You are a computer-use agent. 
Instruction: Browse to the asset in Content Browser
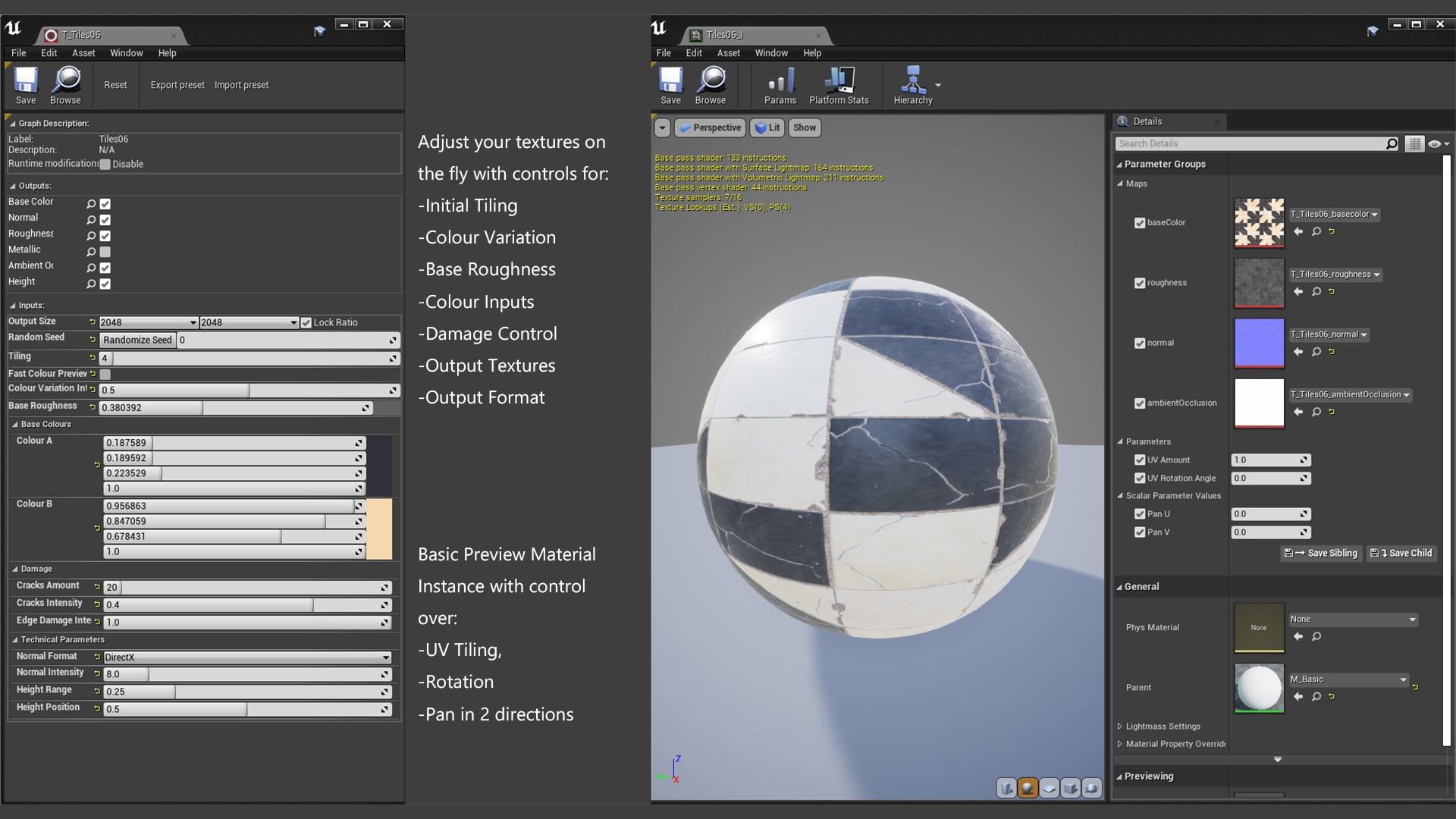click(710, 84)
